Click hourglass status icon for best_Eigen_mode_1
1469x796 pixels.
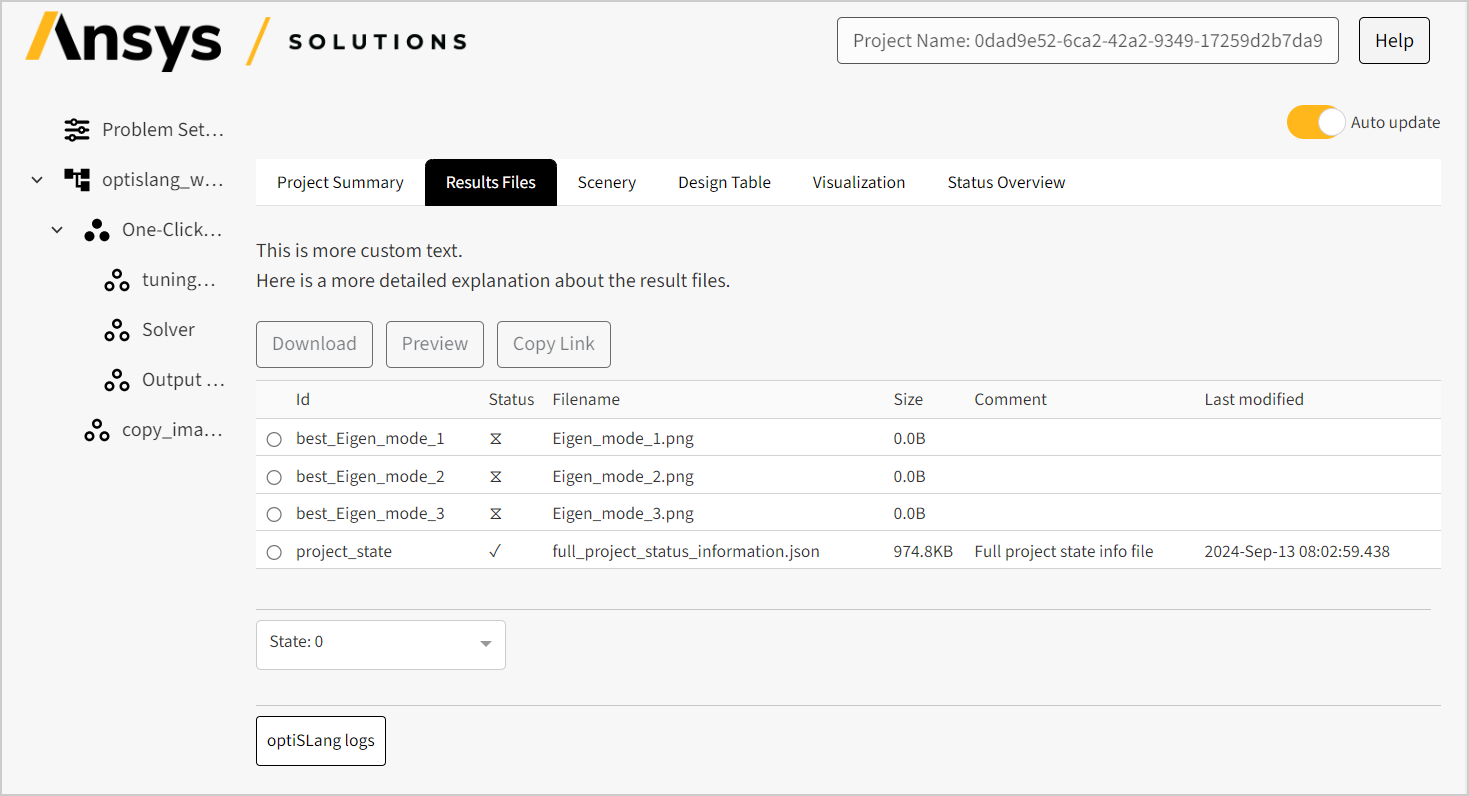[495, 438]
